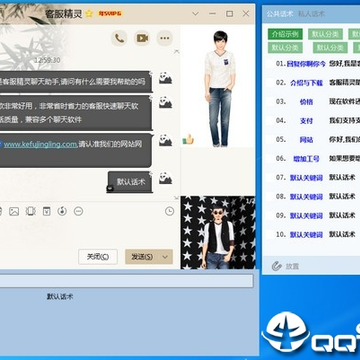Screen dimensions: 360x360
Task: Click the long input bar below chat window
Action: tap(126, 281)
